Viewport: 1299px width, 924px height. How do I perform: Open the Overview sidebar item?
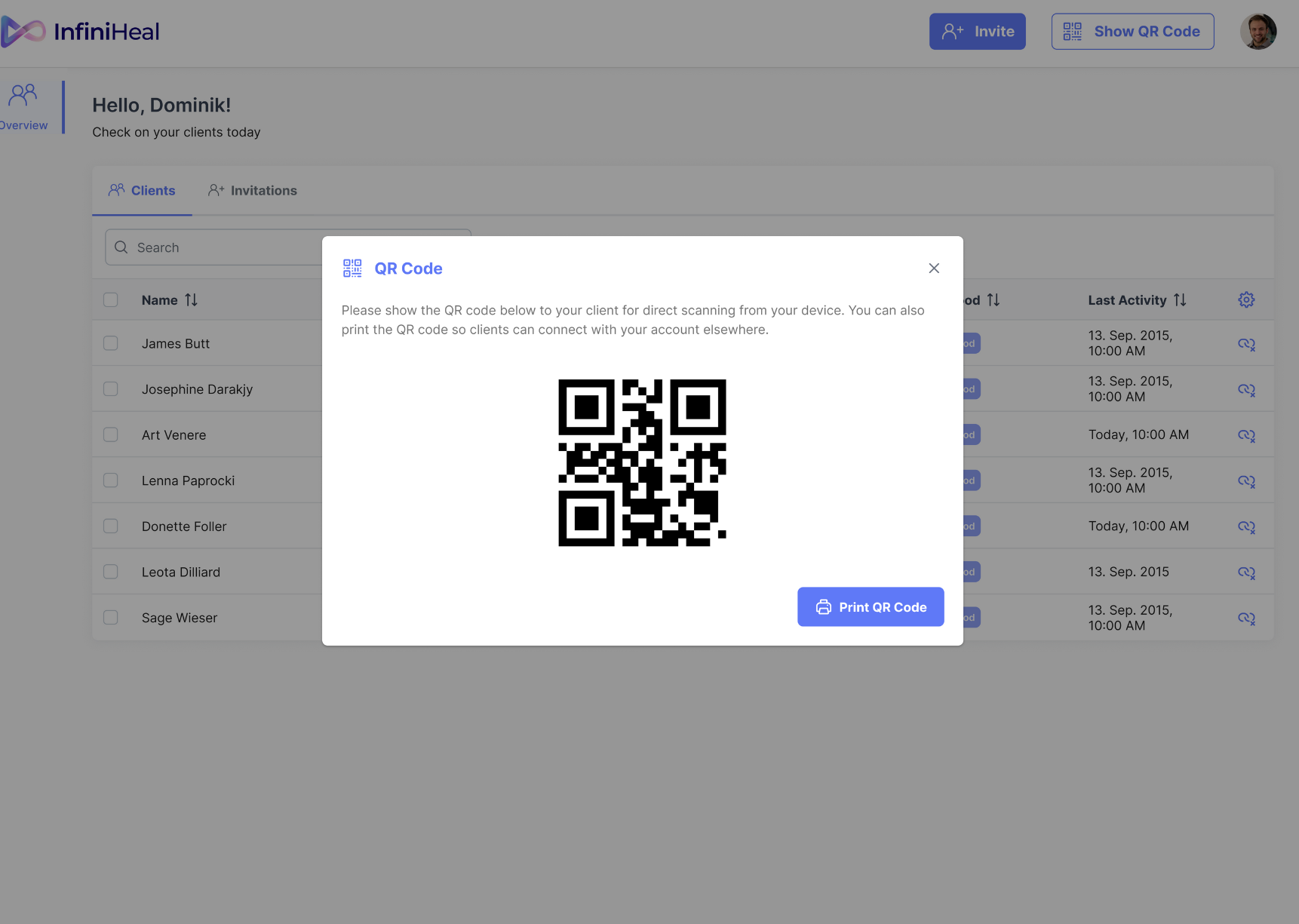tap(24, 107)
